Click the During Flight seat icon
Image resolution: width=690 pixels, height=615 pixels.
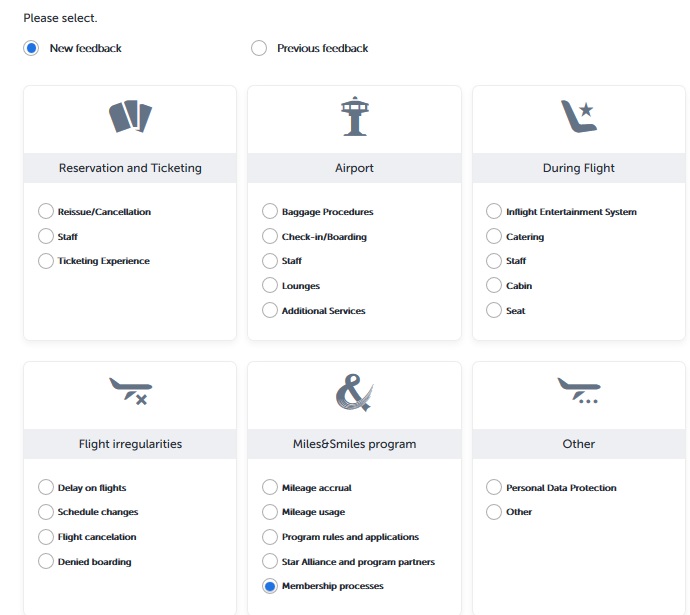pos(578,117)
